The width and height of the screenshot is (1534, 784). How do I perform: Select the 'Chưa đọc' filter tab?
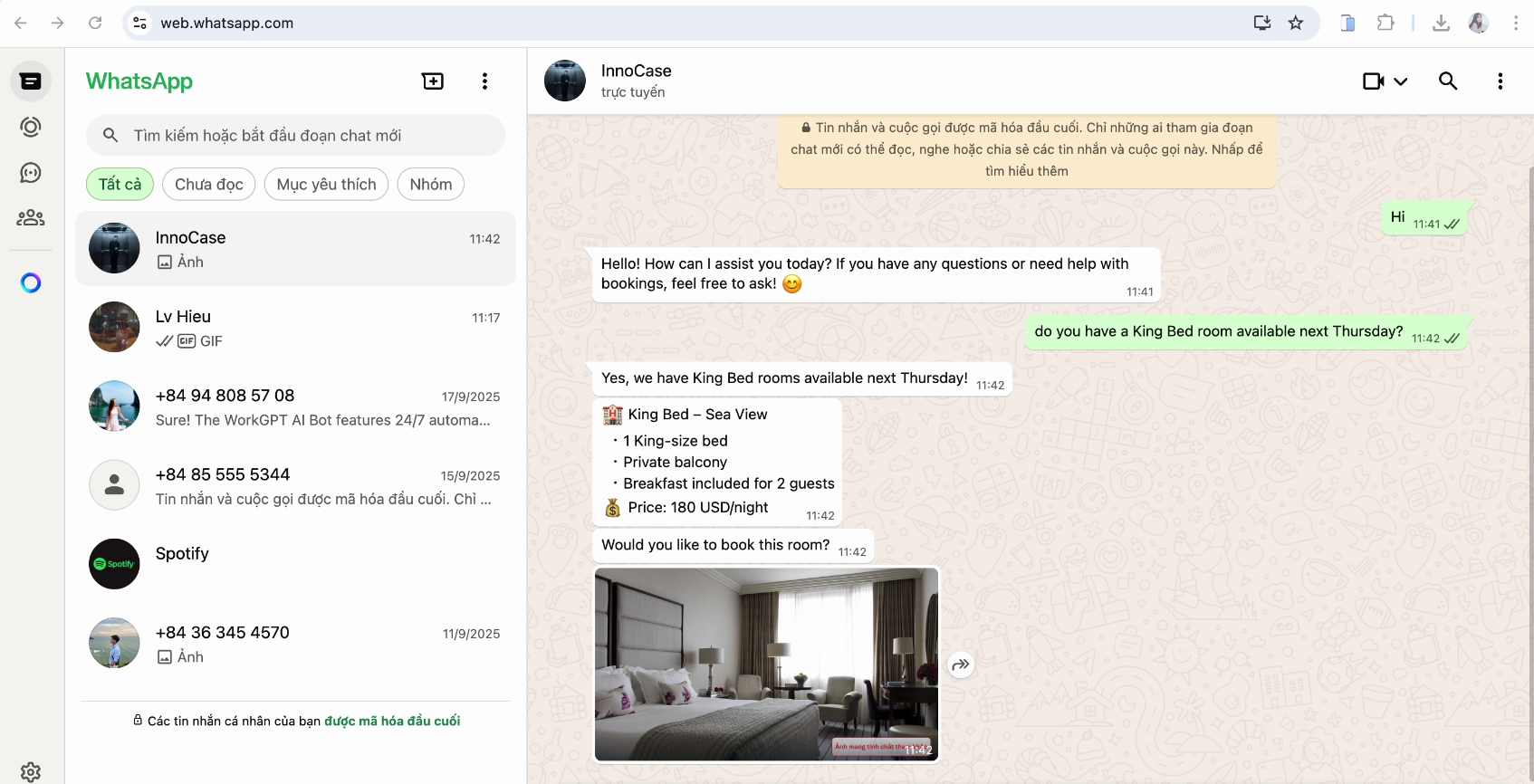pyautogui.click(x=208, y=185)
